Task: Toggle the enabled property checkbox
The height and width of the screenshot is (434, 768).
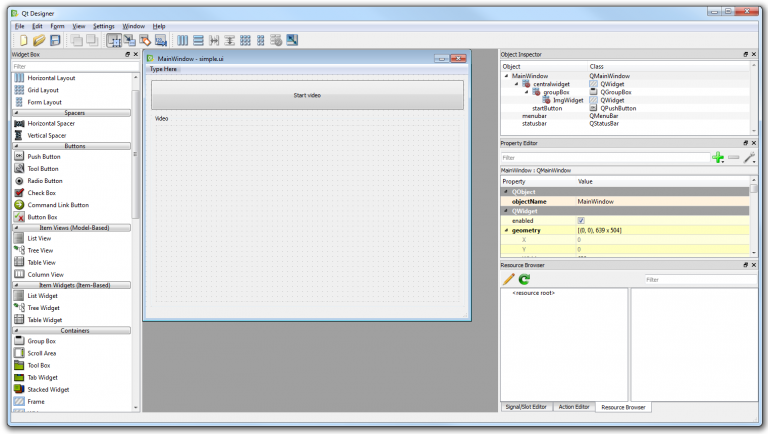Action: tap(581, 220)
